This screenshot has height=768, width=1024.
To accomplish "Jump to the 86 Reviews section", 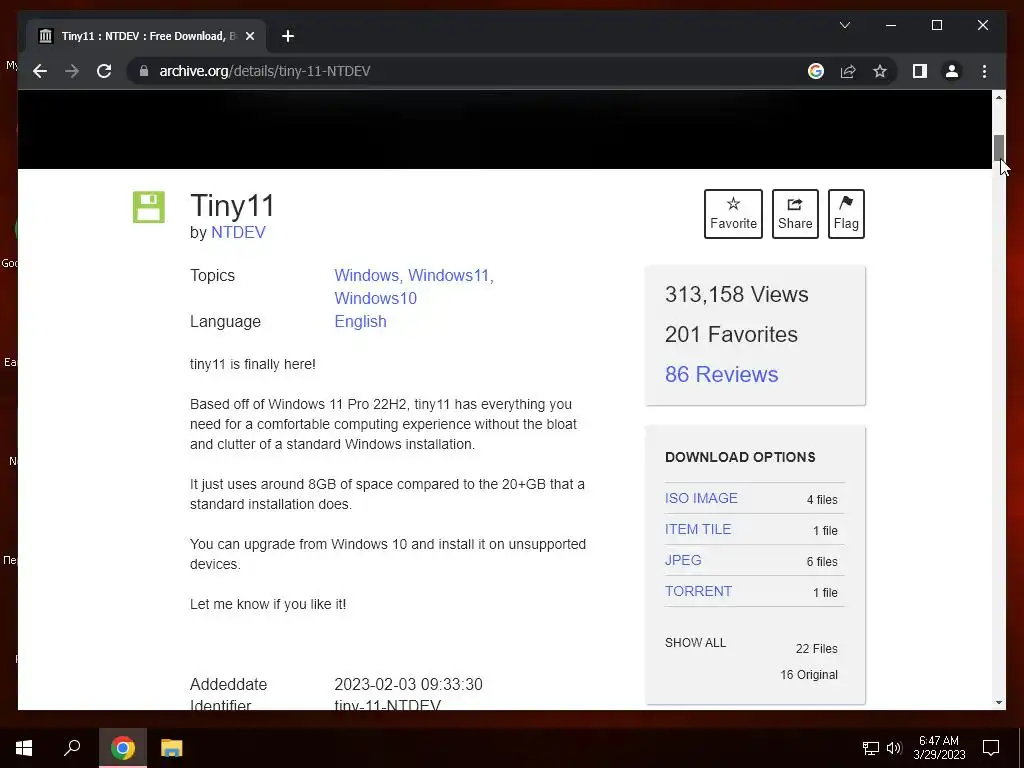I will tap(722, 374).
